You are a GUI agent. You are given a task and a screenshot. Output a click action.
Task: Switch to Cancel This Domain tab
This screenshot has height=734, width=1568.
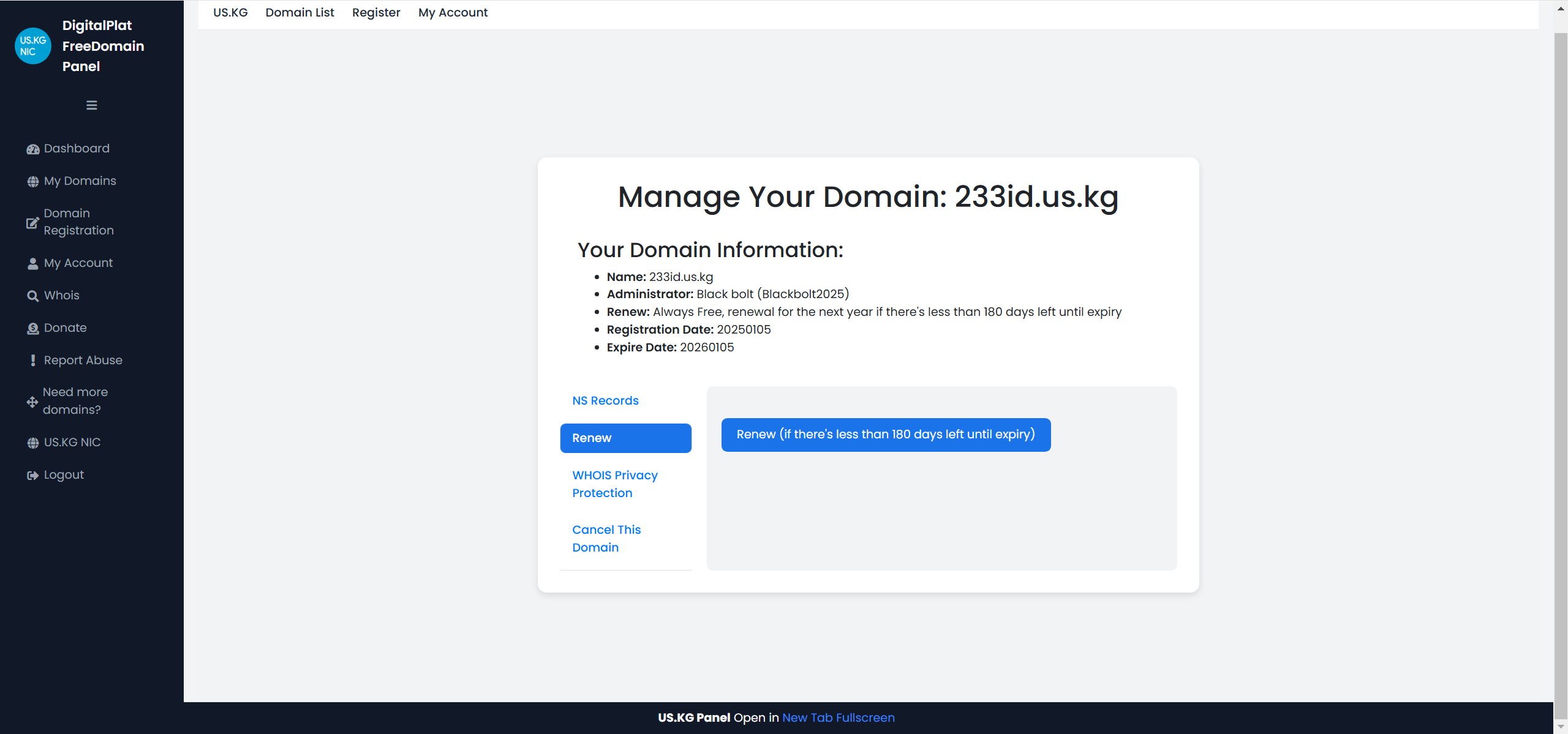[x=626, y=539]
